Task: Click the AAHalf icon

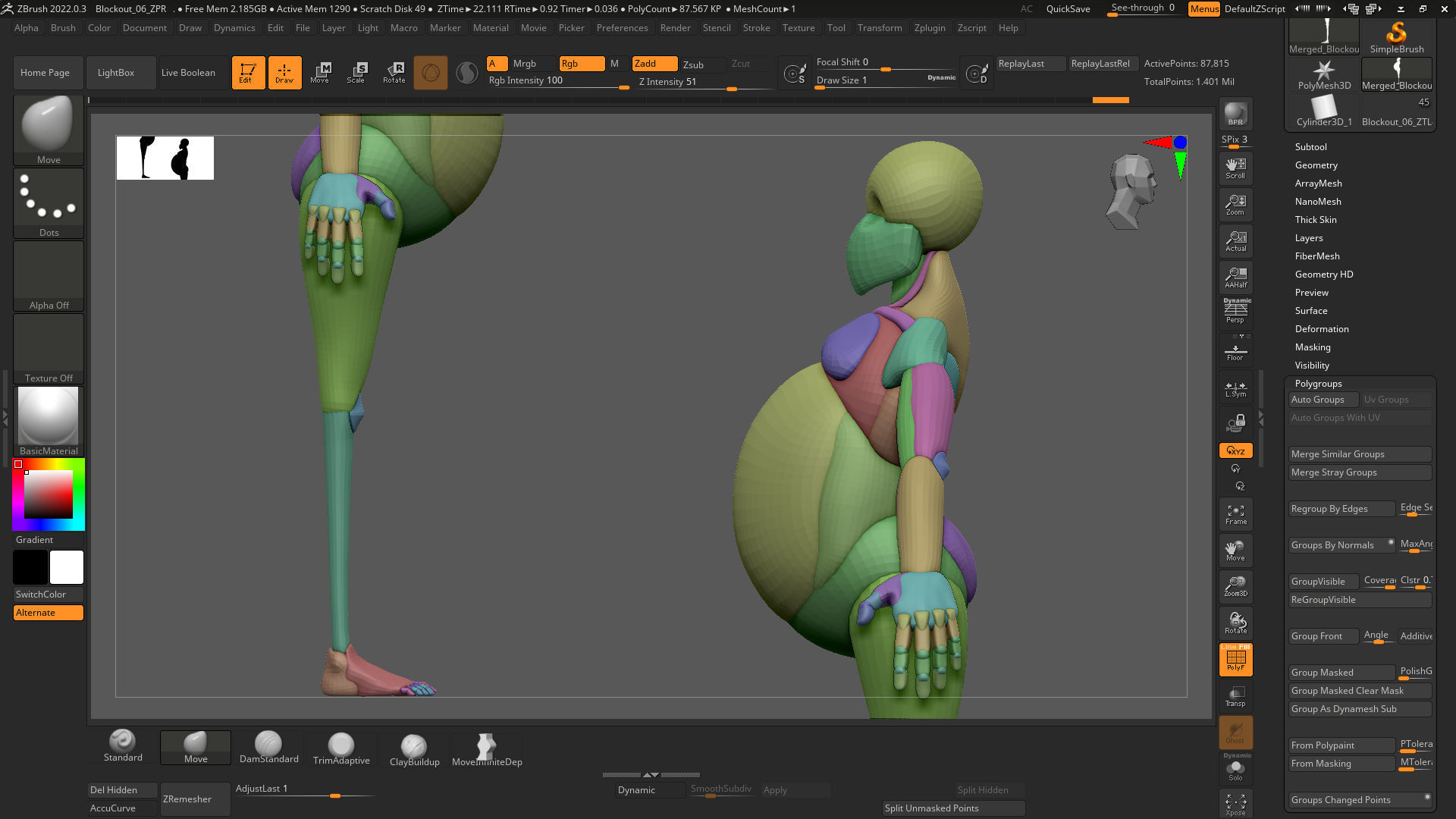Action: [x=1235, y=278]
